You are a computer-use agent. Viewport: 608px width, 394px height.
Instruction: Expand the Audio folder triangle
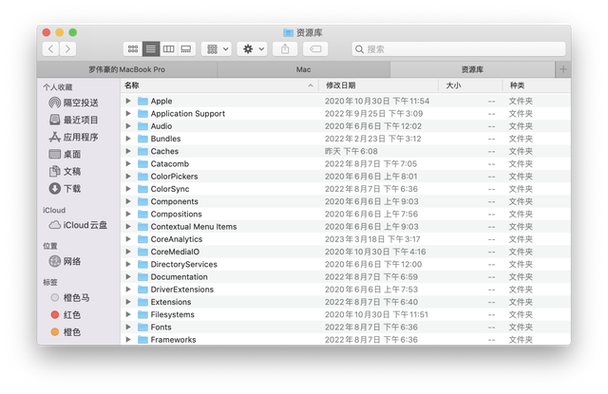point(128,126)
